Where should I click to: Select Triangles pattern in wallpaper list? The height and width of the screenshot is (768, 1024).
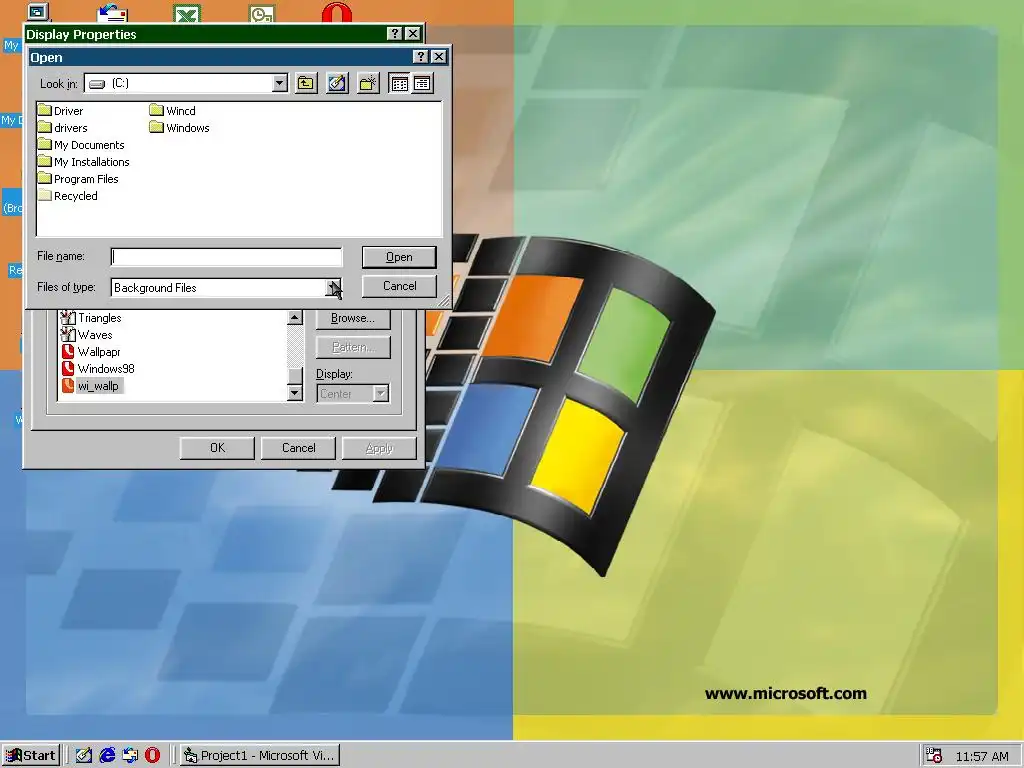91,317
